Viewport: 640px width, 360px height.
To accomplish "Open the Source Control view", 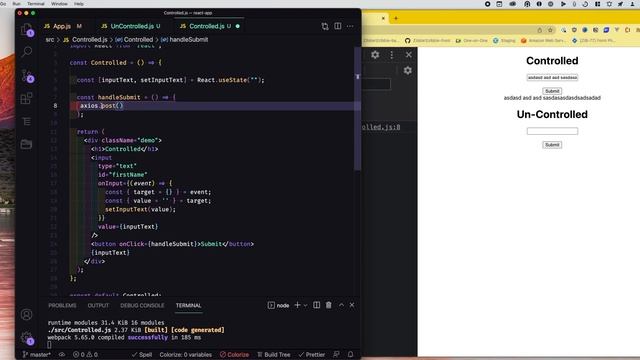I will (x=27, y=76).
